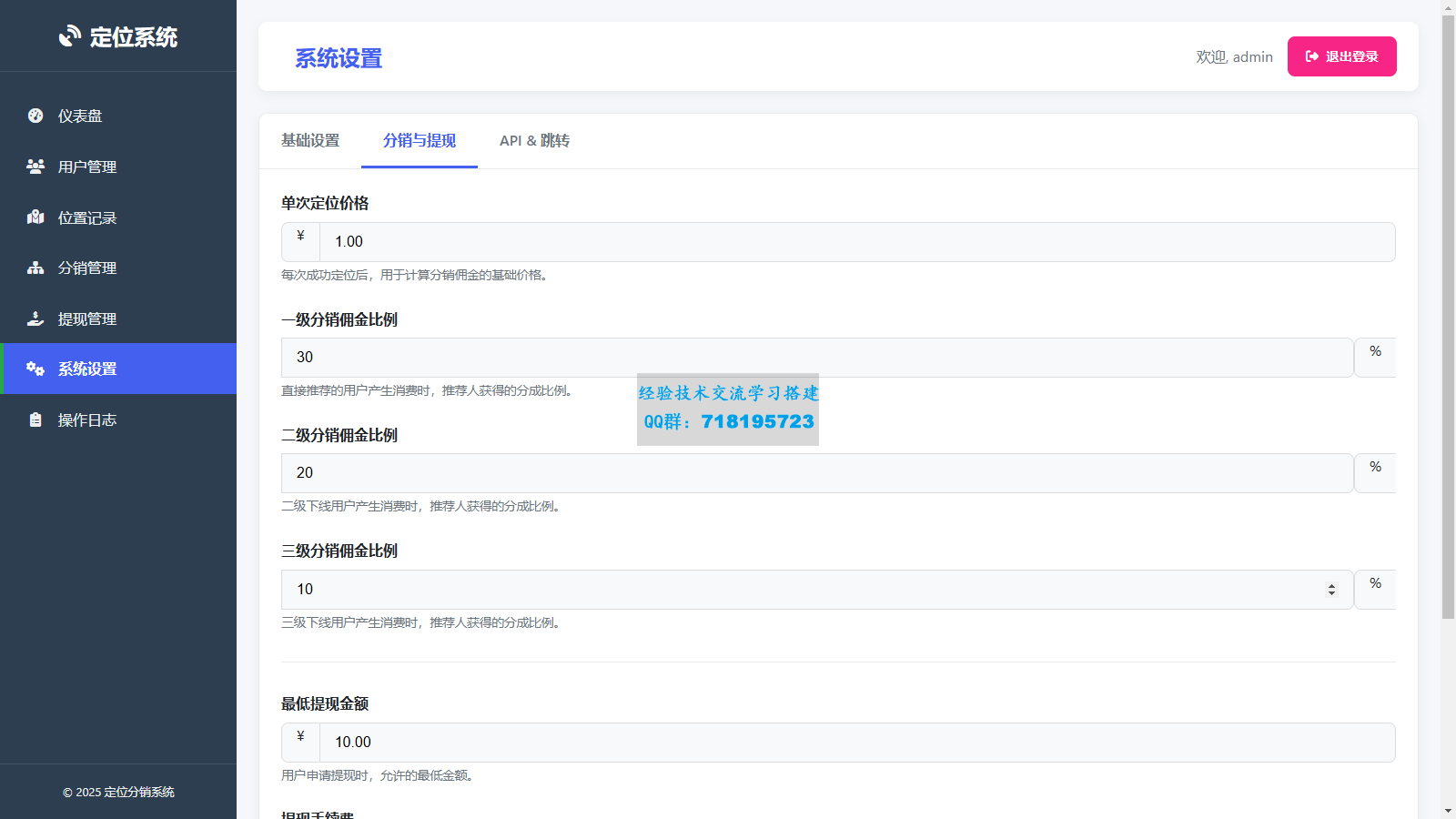The height and width of the screenshot is (819, 1456).
Task: Click the logout arrow icon in 退出登录
Action: click(1312, 56)
